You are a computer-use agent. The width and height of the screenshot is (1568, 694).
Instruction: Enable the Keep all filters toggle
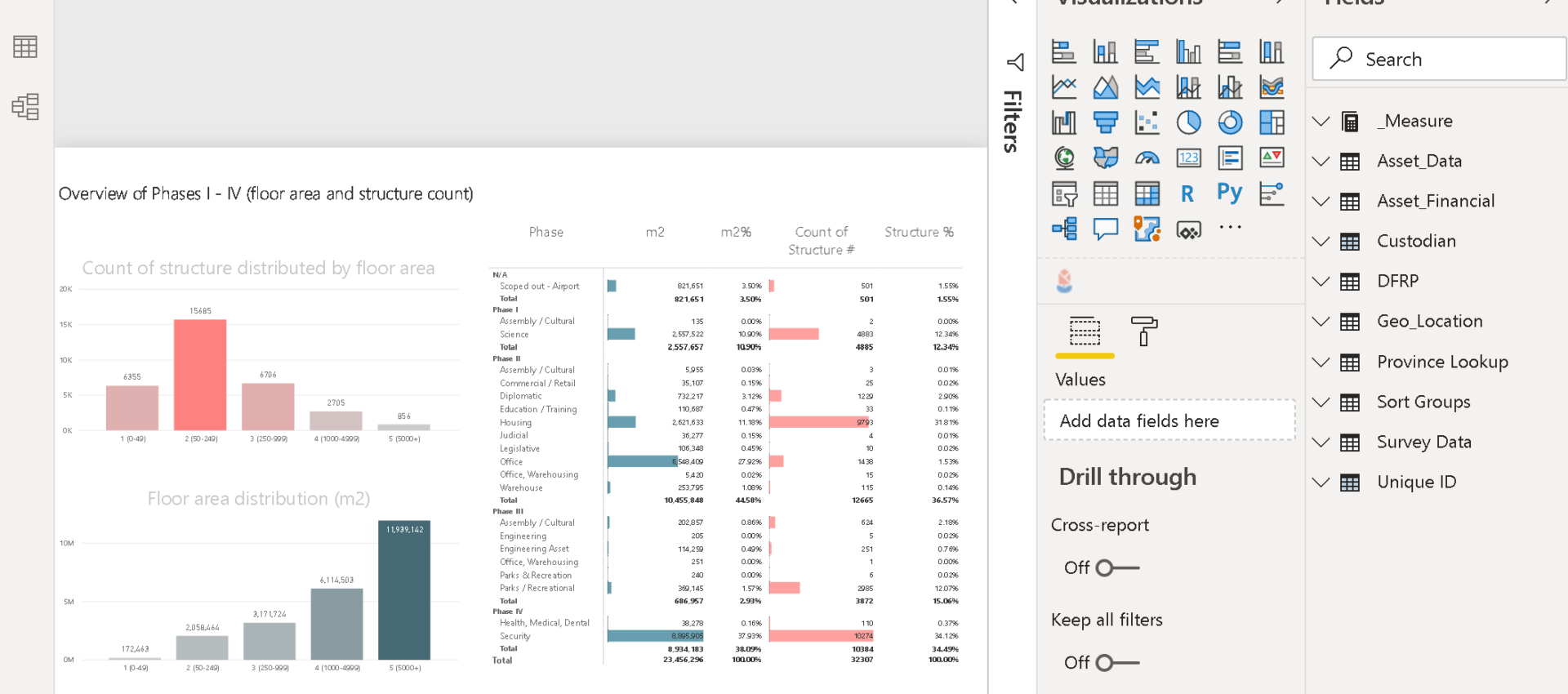(x=1116, y=662)
